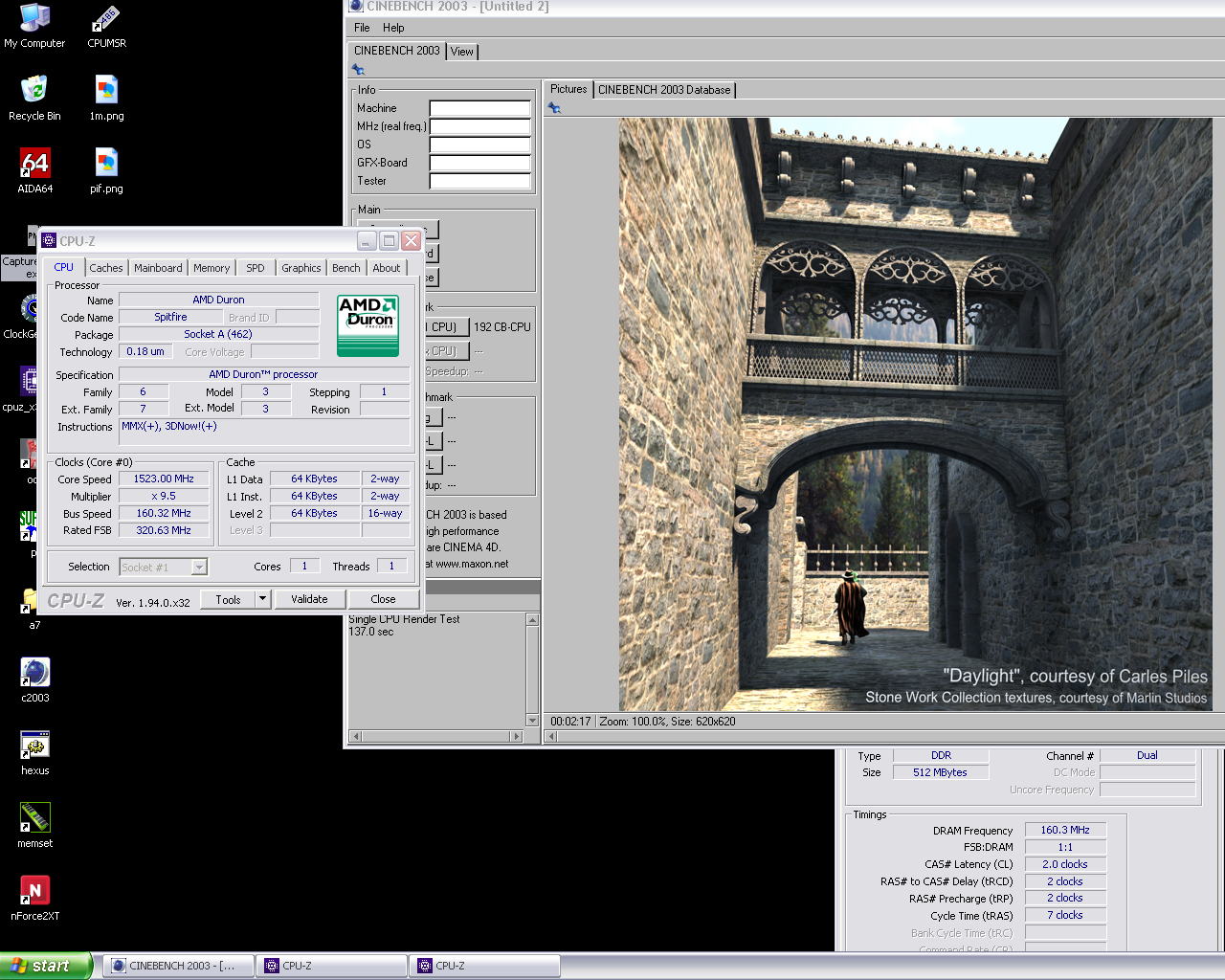The image size is (1225, 980).
Task: Click the 512 MBytes size value
Action: coord(940,772)
